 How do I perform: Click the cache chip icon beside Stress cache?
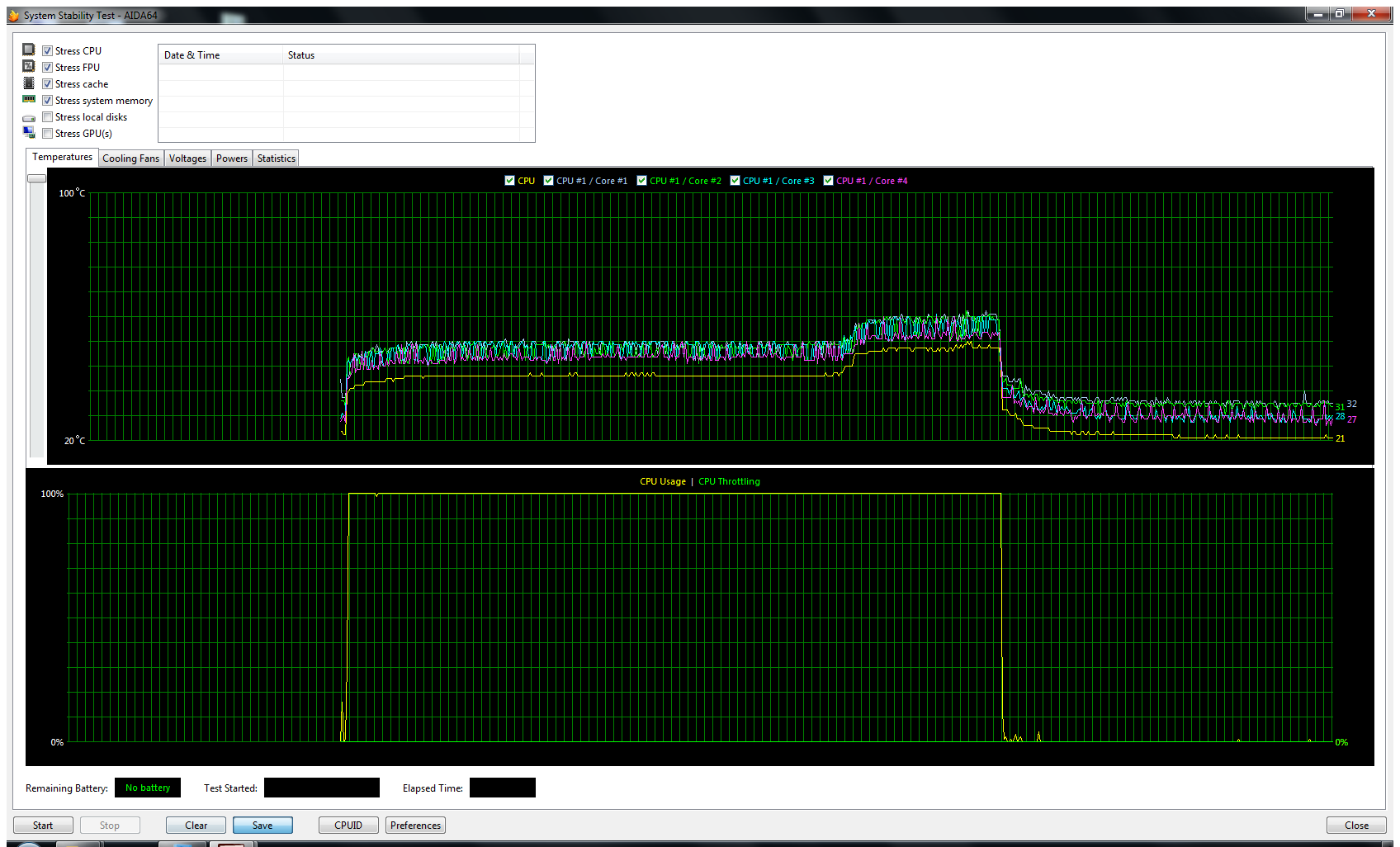tap(29, 83)
